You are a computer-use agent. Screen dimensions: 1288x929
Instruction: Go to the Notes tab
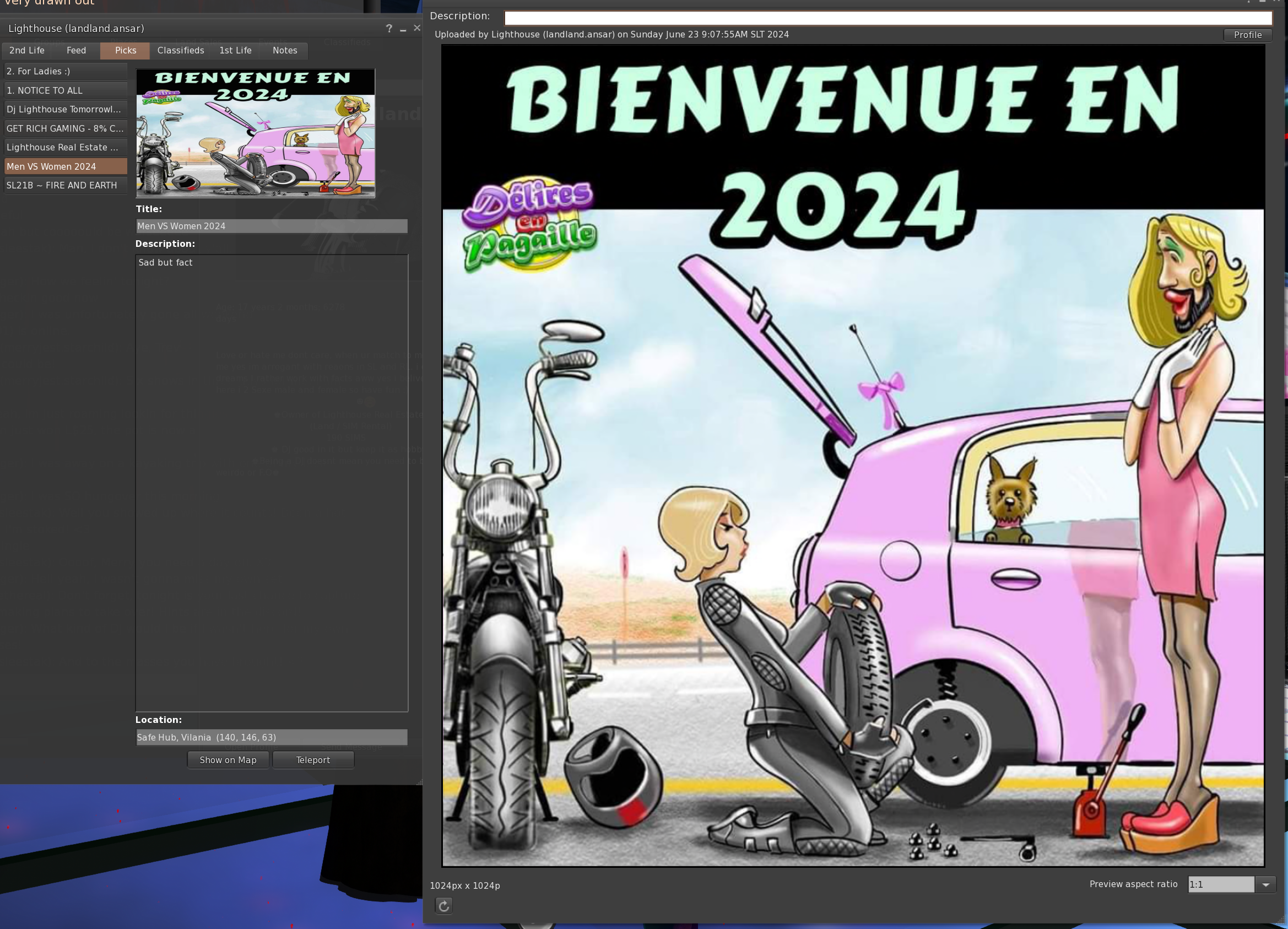click(284, 51)
